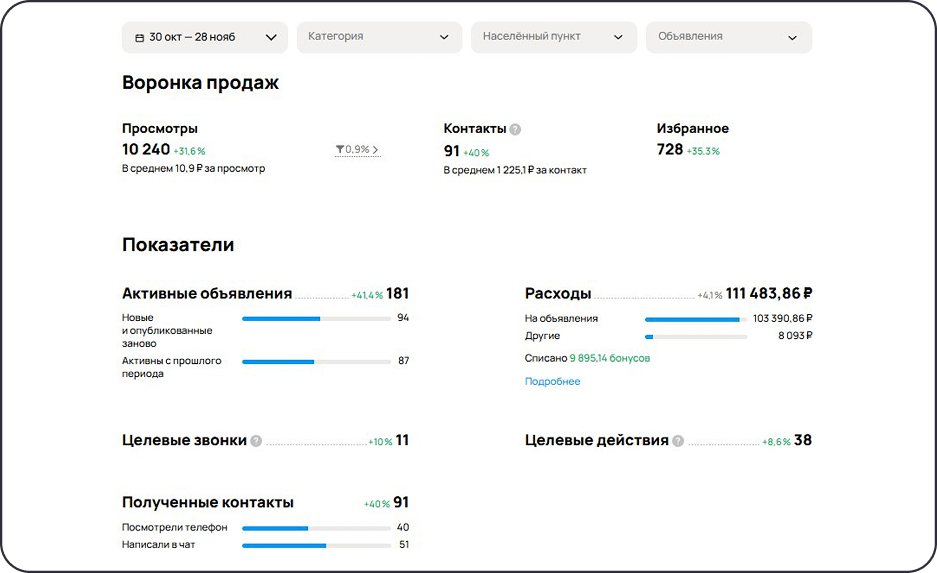Open the date range dropdown 30 окт — 28 нояб

[204, 37]
